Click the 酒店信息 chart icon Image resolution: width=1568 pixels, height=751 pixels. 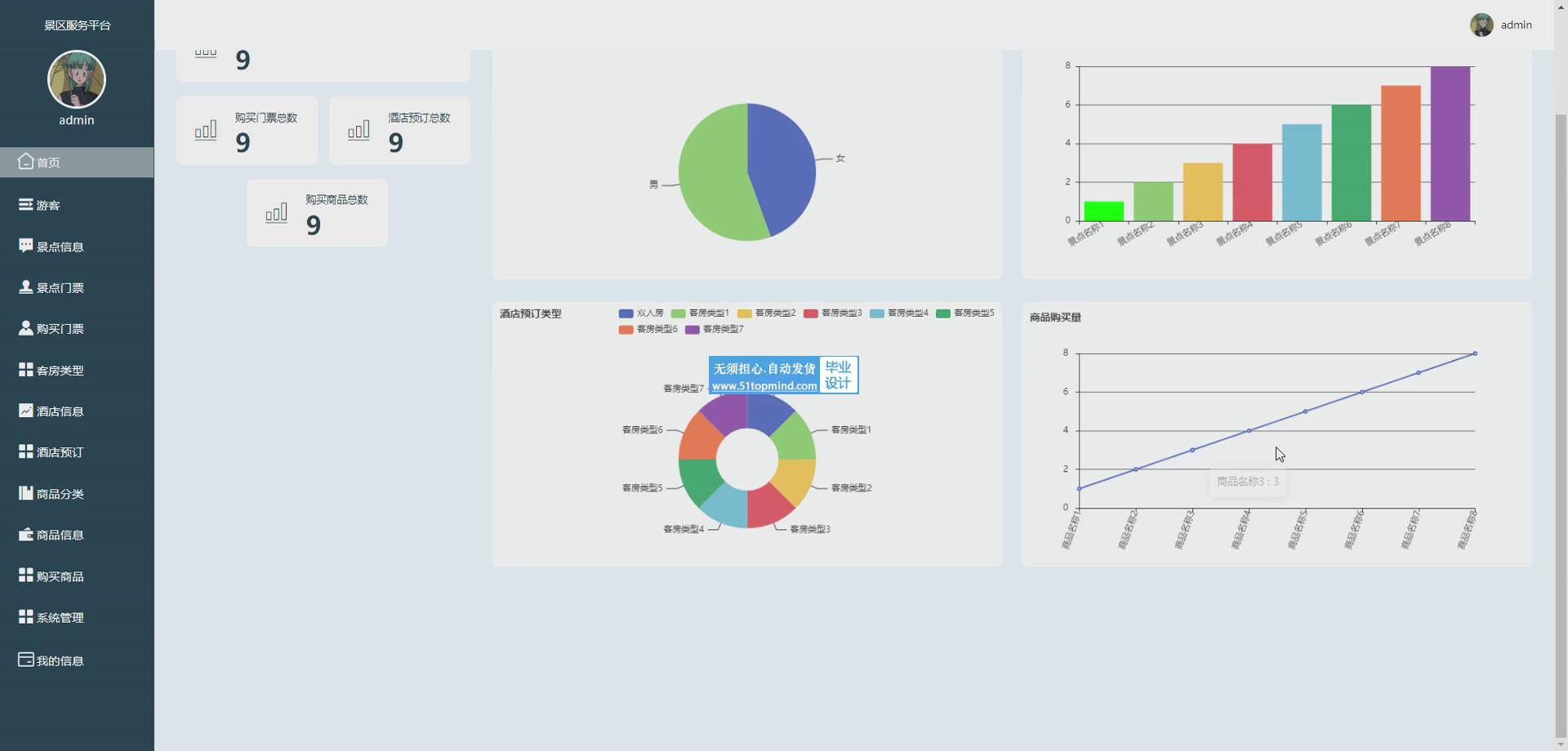[26, 411]
